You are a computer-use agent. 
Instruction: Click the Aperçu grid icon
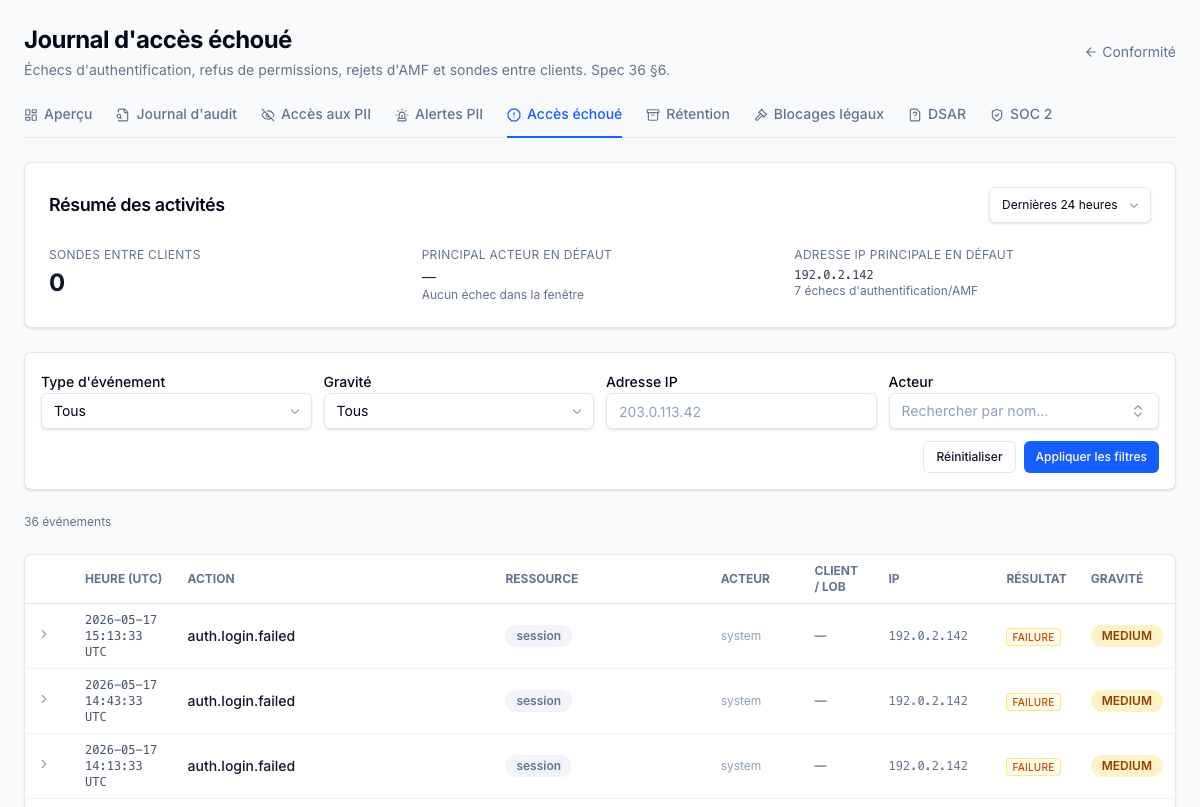tap(31, 115)
